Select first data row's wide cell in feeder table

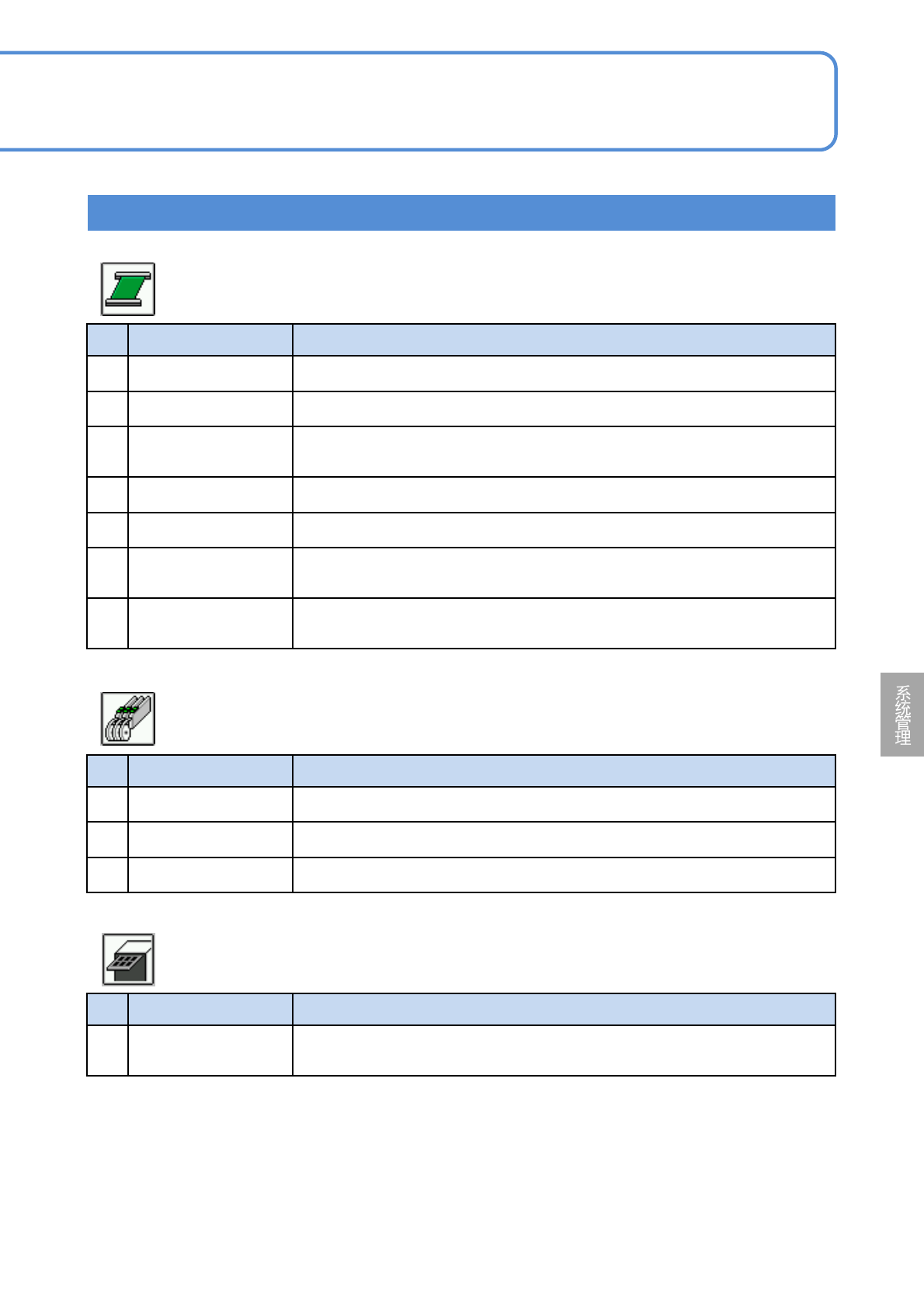click(564, 804)
